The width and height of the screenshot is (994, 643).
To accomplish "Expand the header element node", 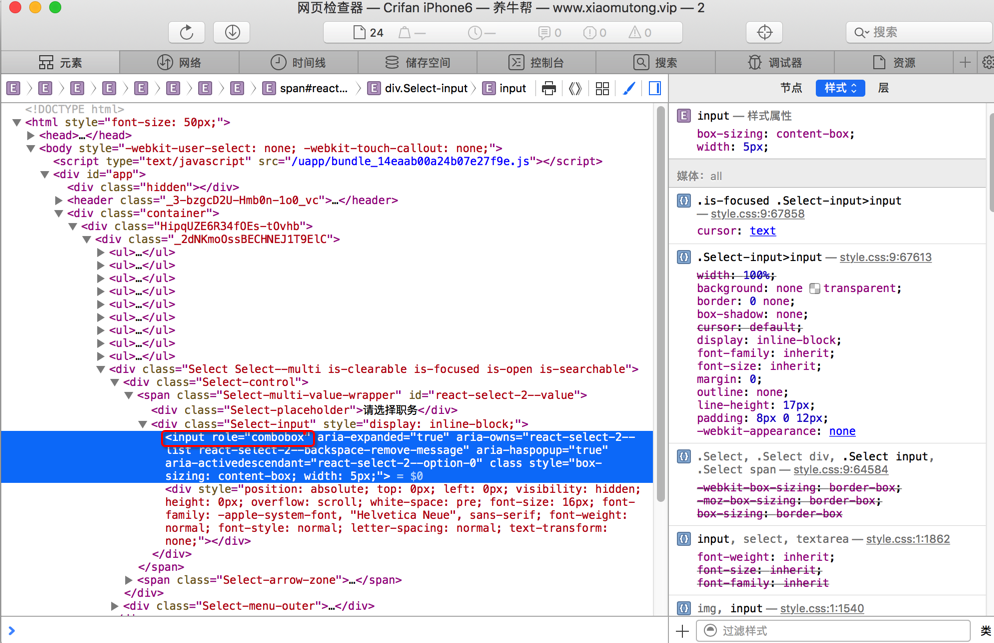I will [58, 200].
